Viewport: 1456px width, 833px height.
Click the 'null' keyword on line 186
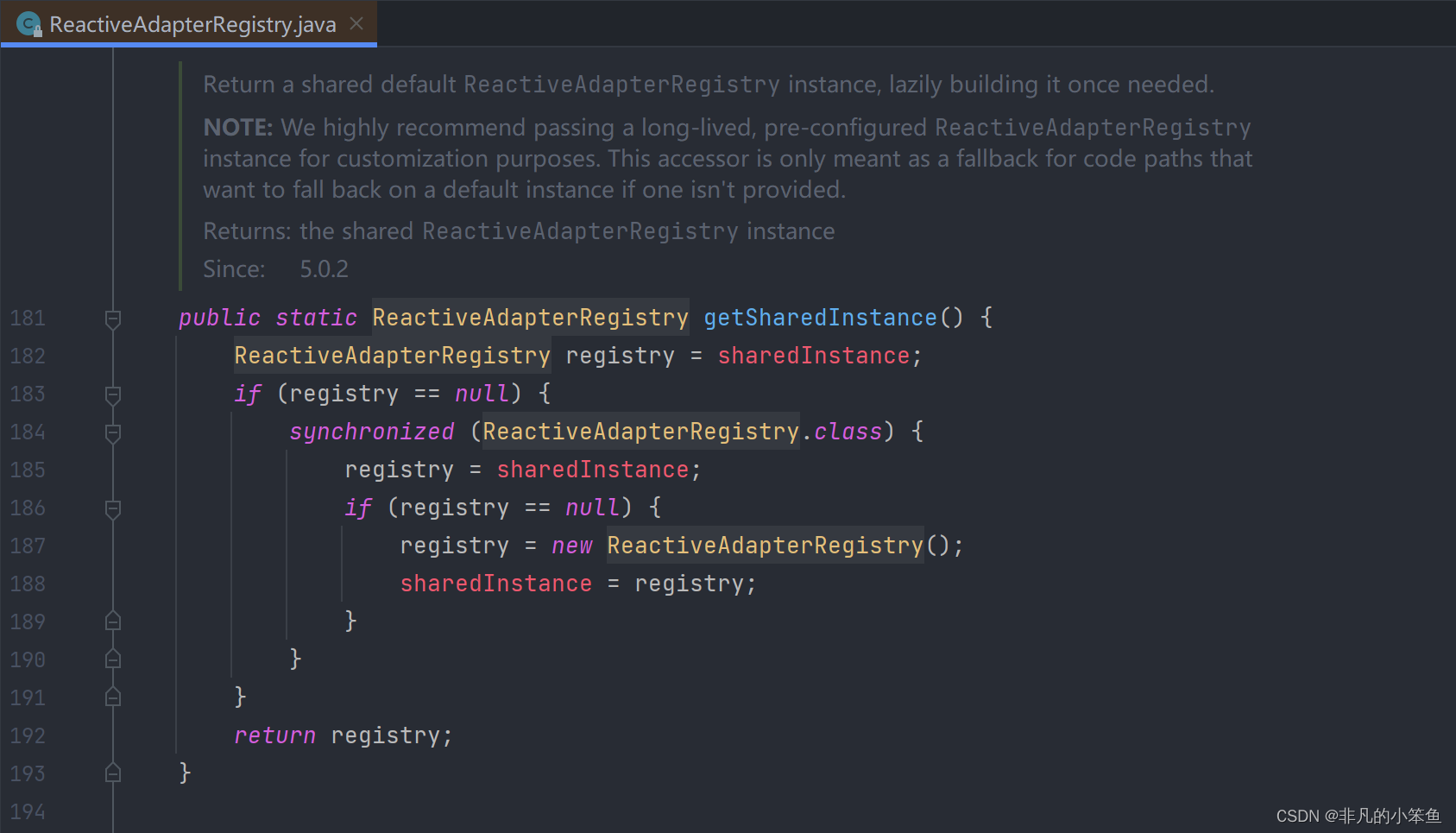[592, 508]
